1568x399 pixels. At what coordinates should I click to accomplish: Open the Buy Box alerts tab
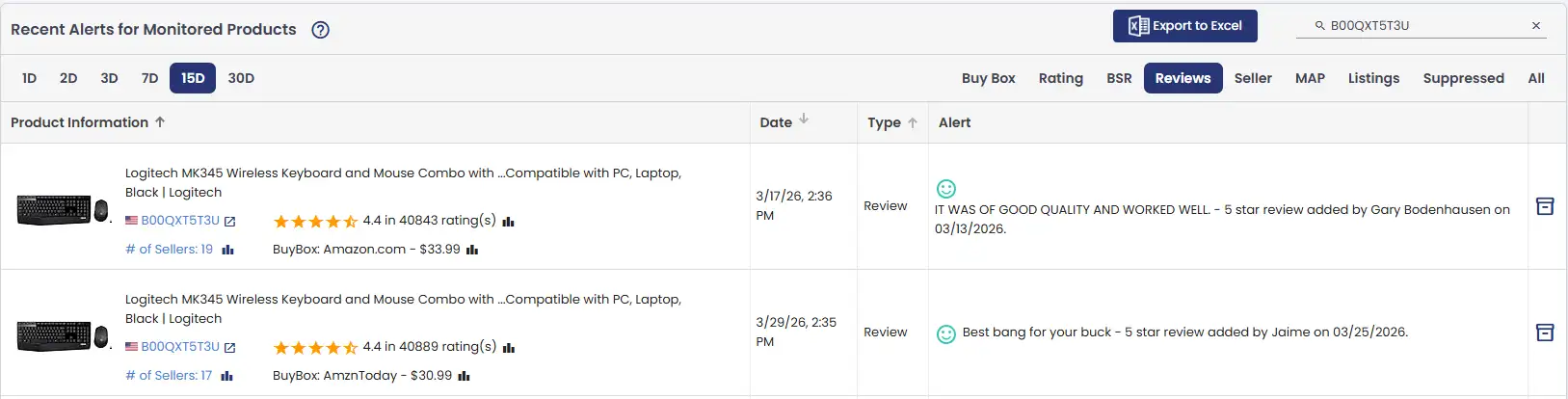point(988,78)
